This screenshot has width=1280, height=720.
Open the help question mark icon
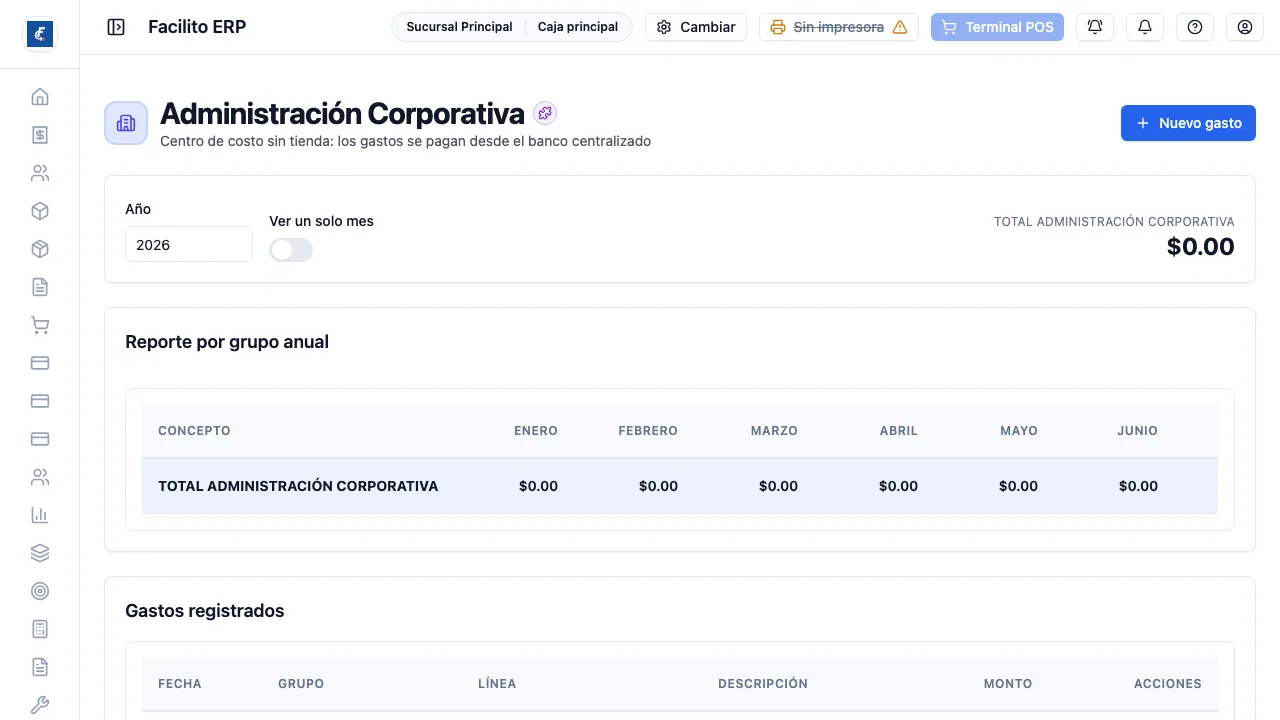tap(1195, 27)
